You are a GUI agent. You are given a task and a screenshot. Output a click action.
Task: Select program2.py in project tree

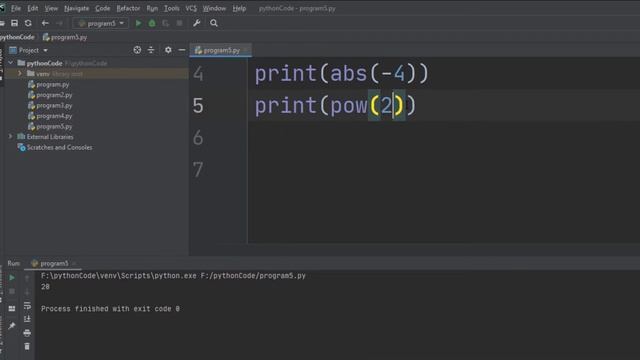50,95
